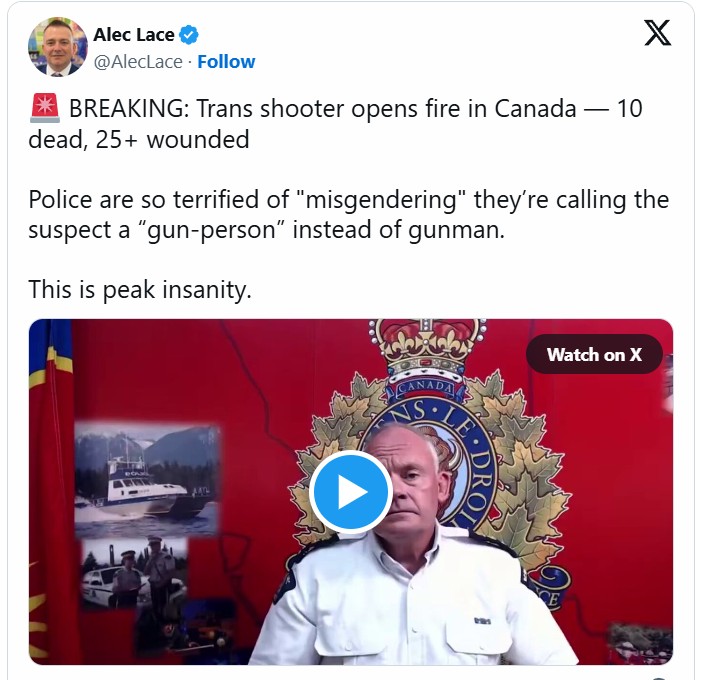705x680 pixels.
Task: Click the police boat photo in video
Action: coord(147,479)
